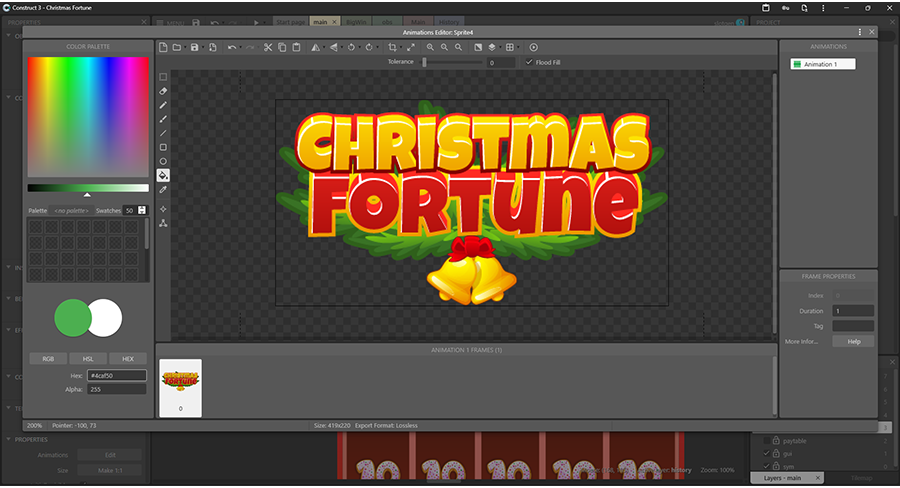Screen dimensions: 900x488
Task: Activate the Color Picker eyedropper tool
Action: [x=163, y=189]
